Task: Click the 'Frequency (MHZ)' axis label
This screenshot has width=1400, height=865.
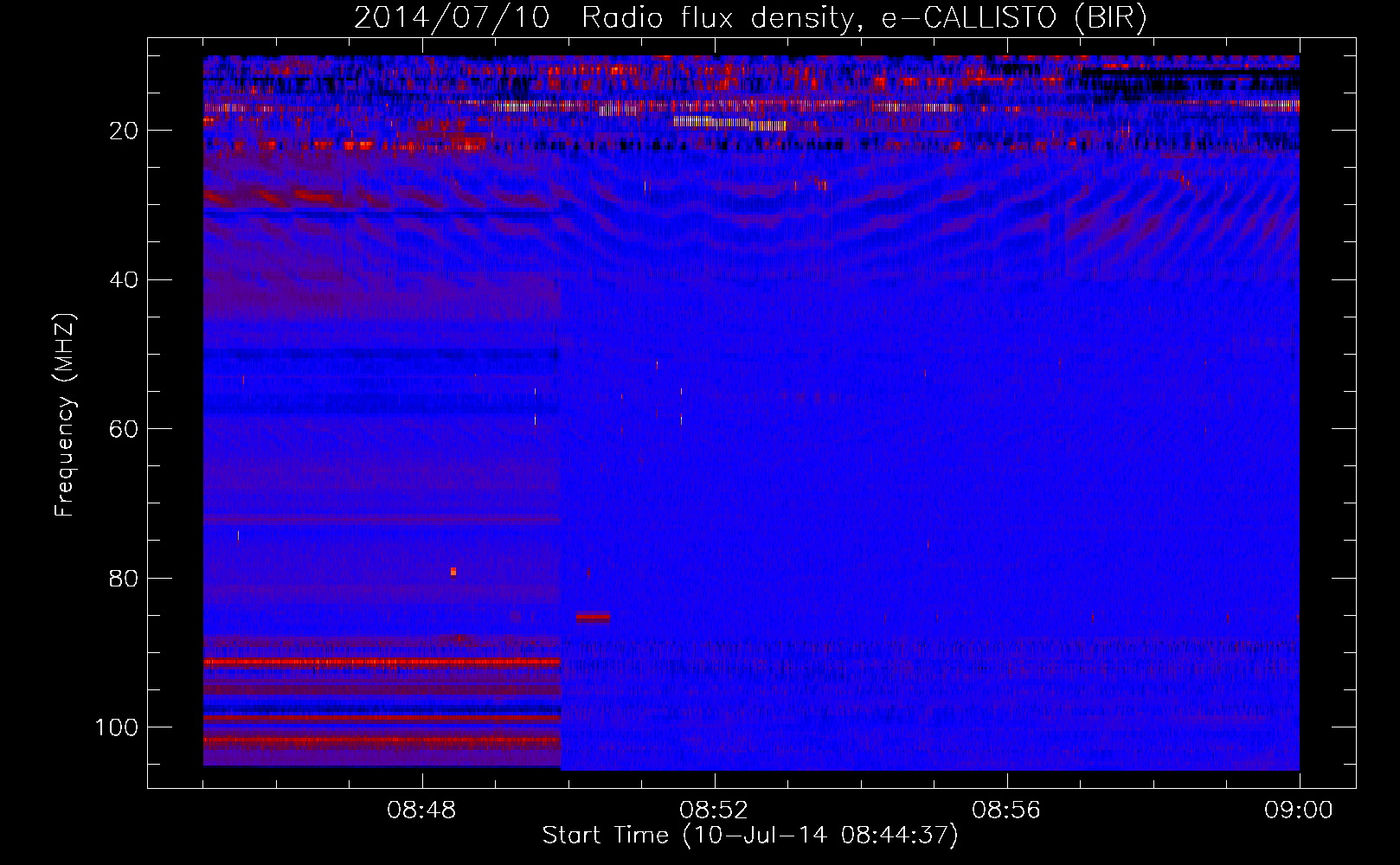Action: (65, 415)
